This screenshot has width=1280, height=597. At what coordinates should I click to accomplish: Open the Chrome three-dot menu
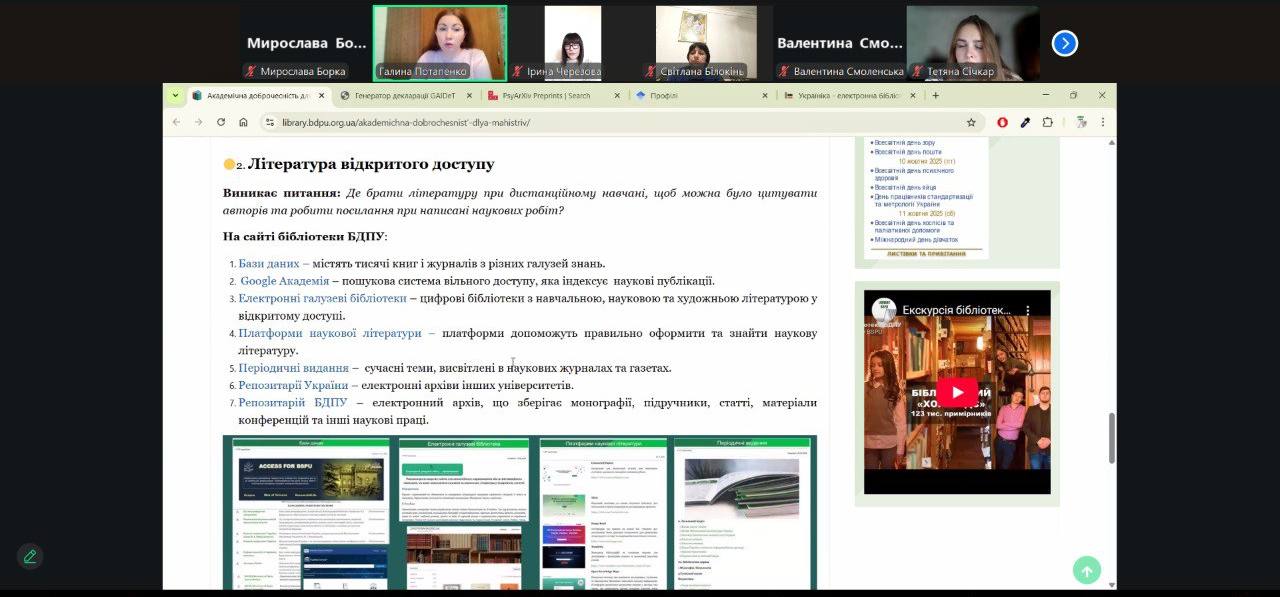(1103, 122)
